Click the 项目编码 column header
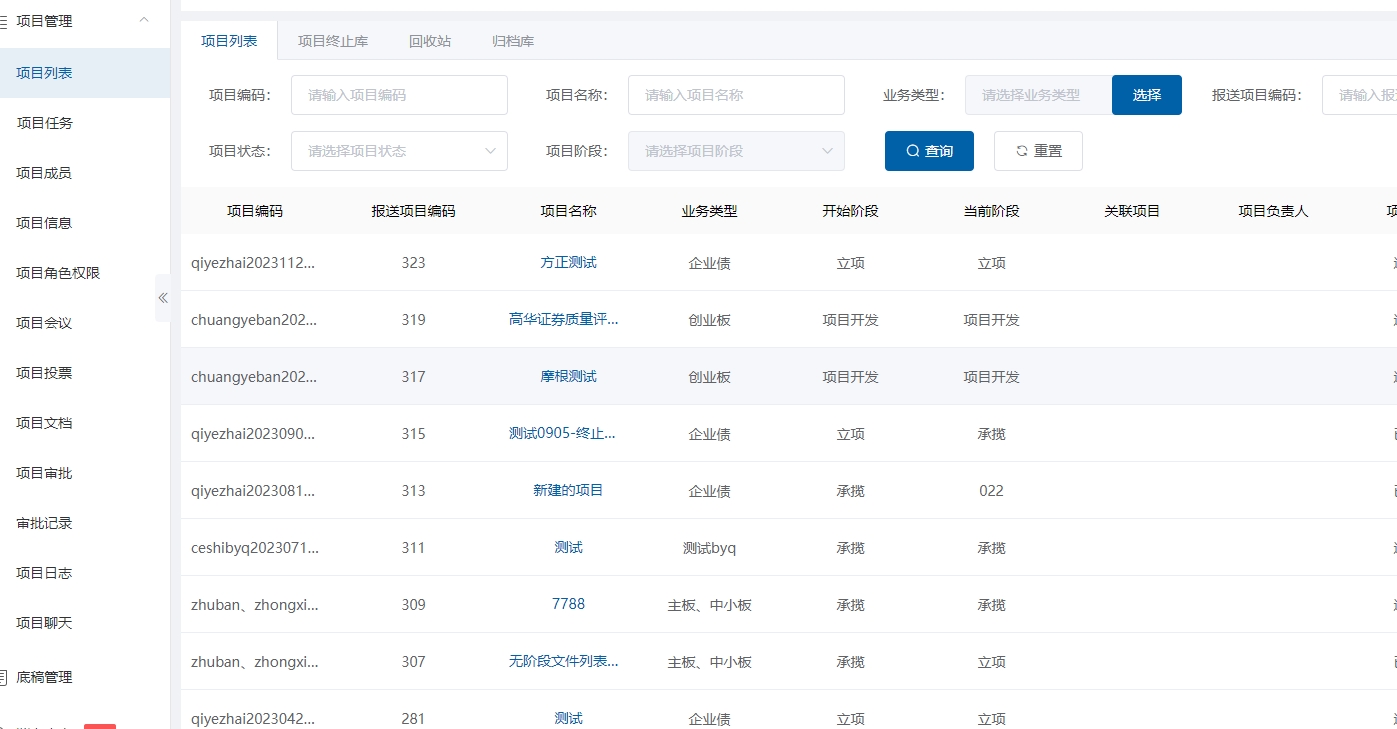Screen dimensions: 1397x729 pos(255,211)
